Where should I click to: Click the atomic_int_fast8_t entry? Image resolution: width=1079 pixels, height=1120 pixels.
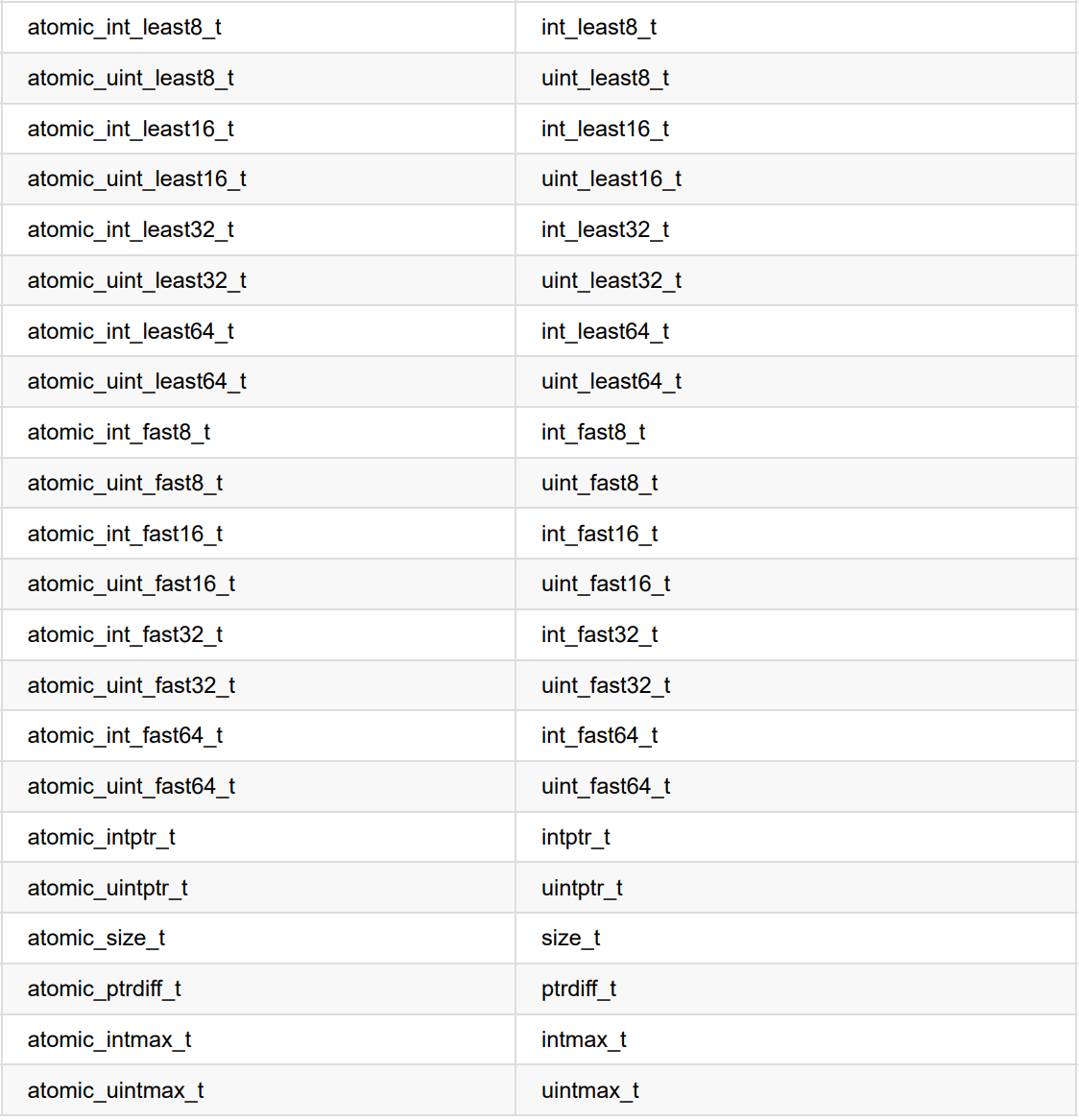coord(119,433)
